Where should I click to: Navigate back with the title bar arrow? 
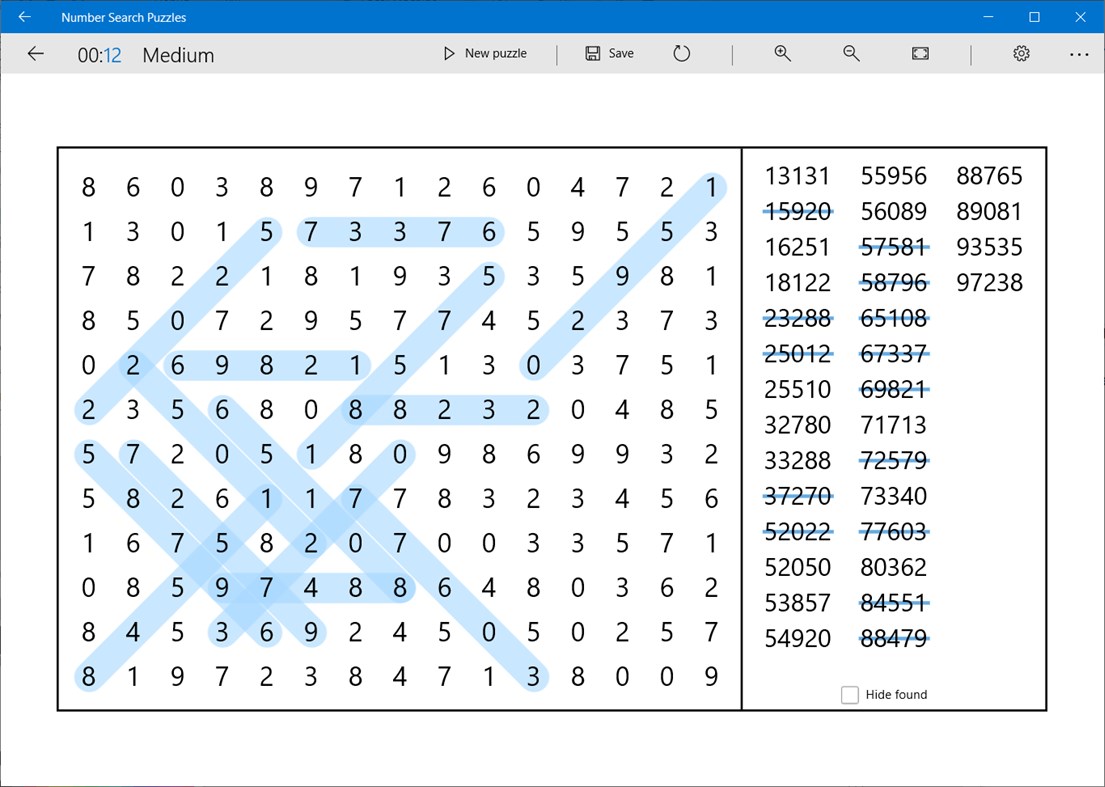click(24, 16)
